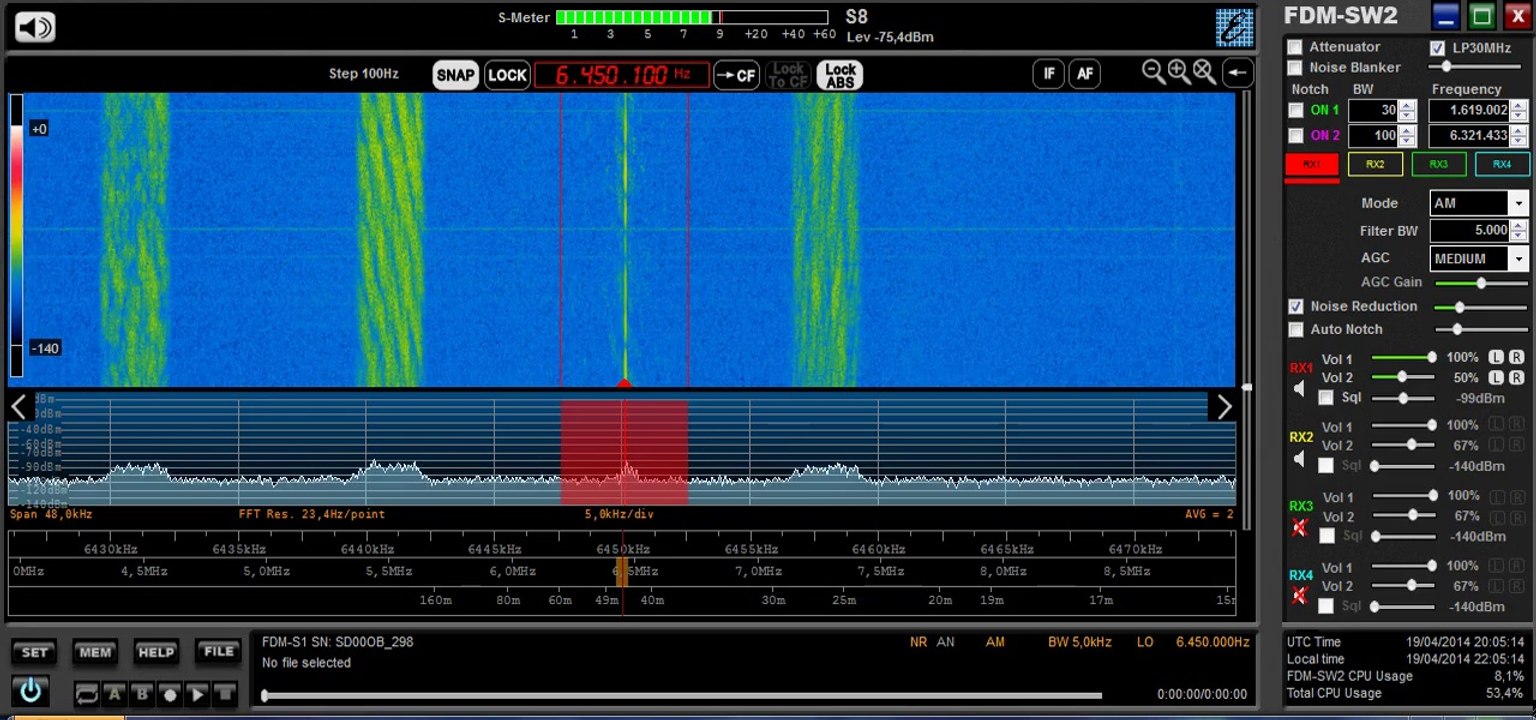The width and height of the screenshot is (1536, 720).
Task: Step the Notch 2 frequency 6.321.433 spinner
Action: tap(1519, 135)
